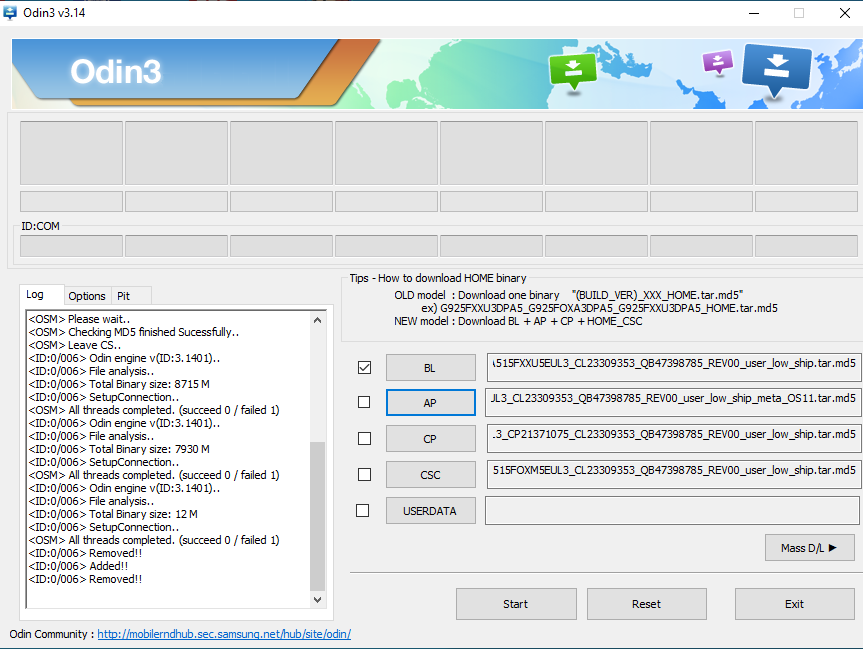Open the Odin Community samsung link

tap(223, 634)
